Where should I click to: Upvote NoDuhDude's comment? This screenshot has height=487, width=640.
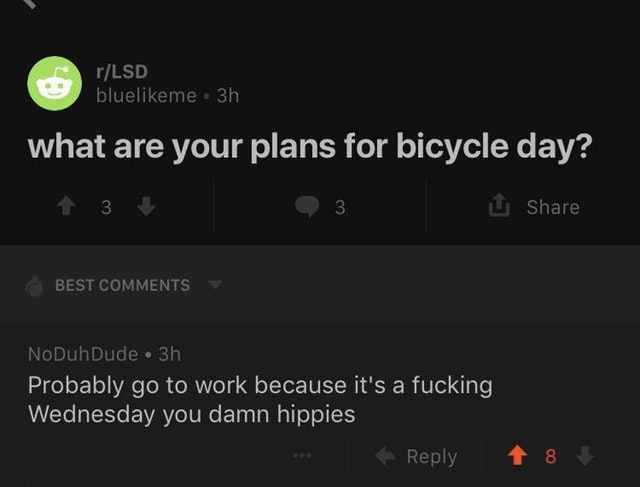click(517, 455)
